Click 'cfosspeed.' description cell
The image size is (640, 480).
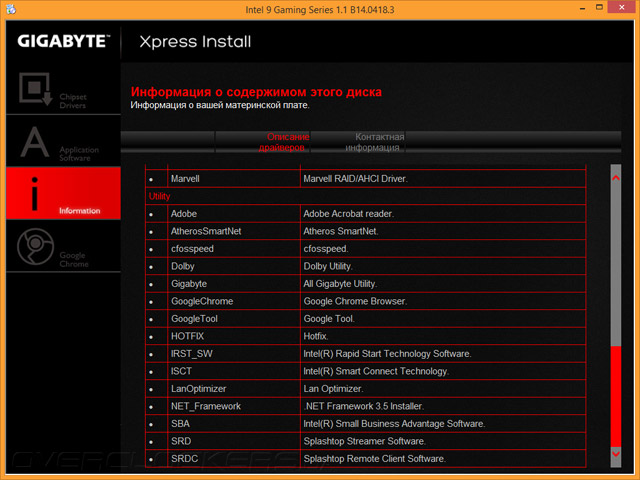click(x=326, y=249)
